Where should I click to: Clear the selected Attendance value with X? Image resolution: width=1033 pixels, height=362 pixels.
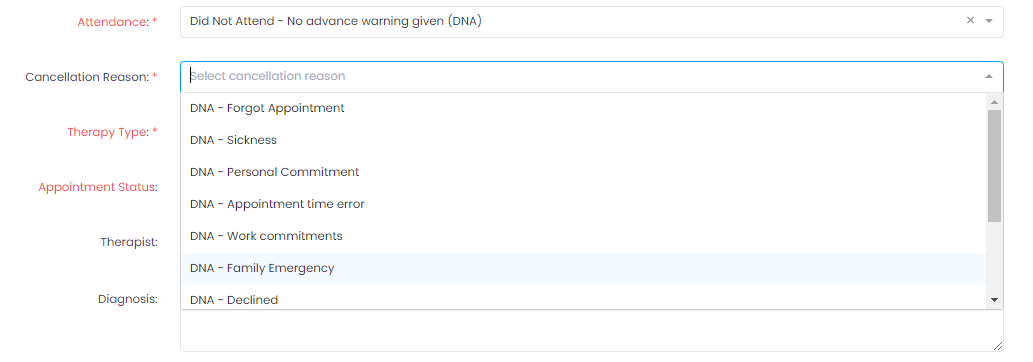point(970,20)
